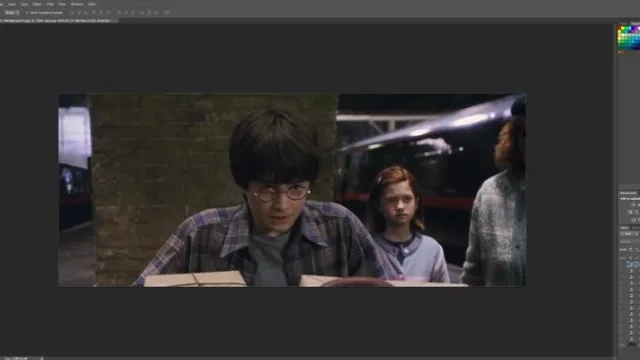Open the View menu
The image size is (640, 360).
pyautogui.click(x=62, y=4)
